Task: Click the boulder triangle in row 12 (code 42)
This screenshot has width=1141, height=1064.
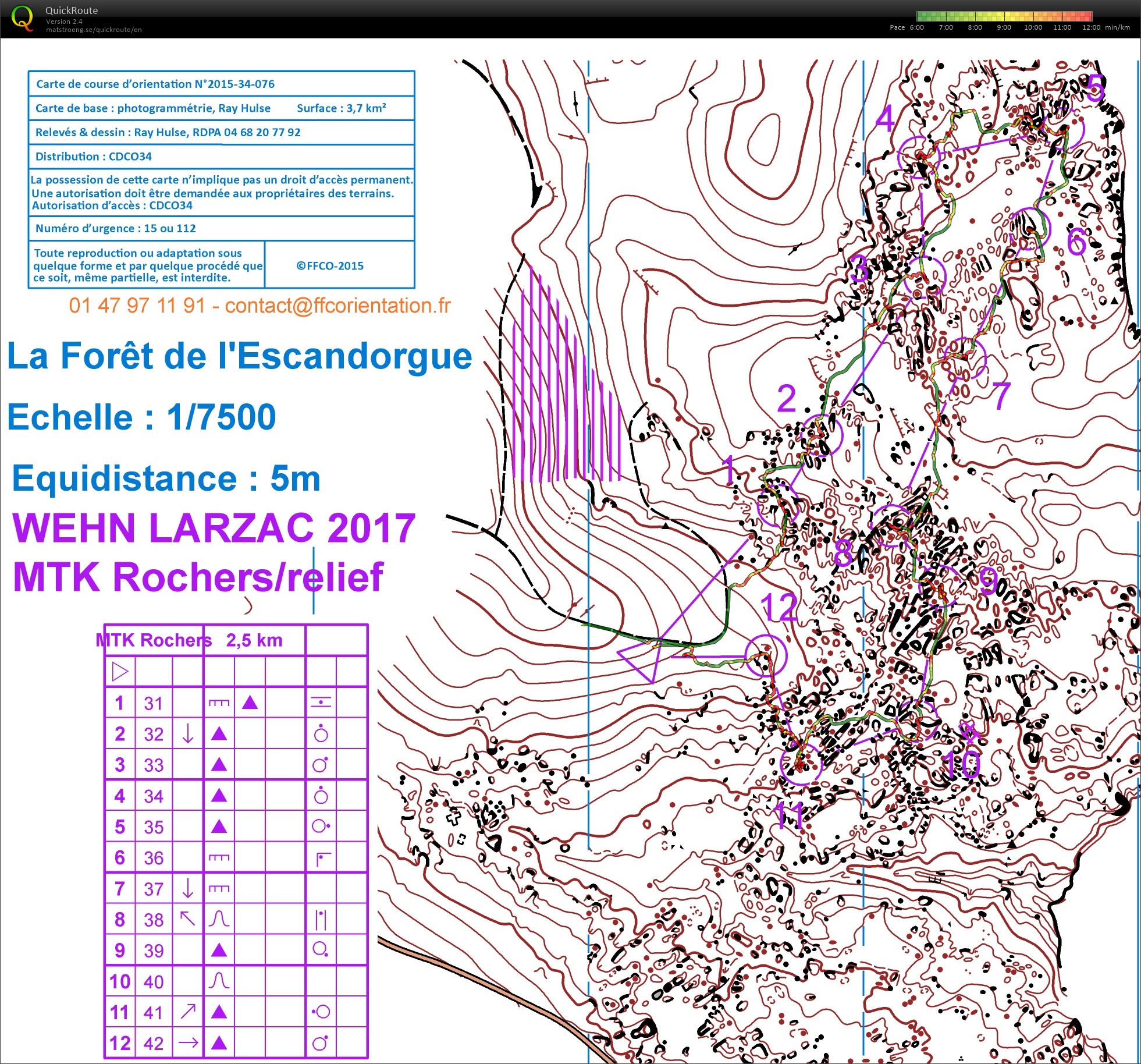Action: coord(219,1042)
